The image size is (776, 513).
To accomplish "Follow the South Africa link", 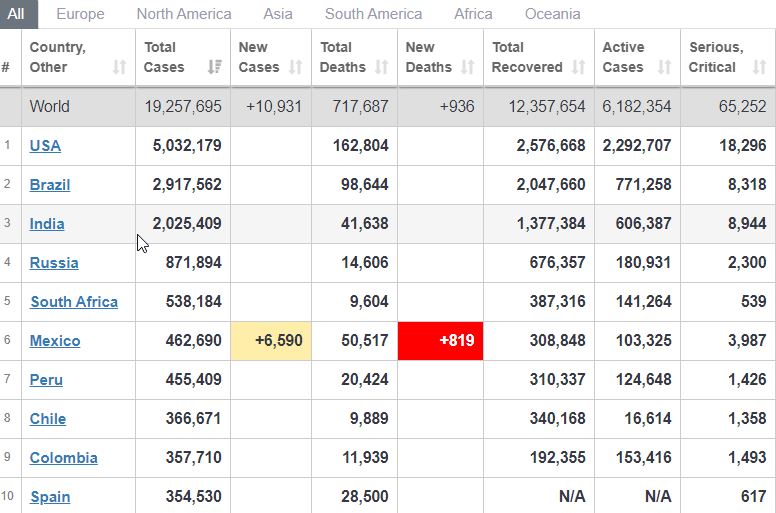I will [x=74, y=302].
